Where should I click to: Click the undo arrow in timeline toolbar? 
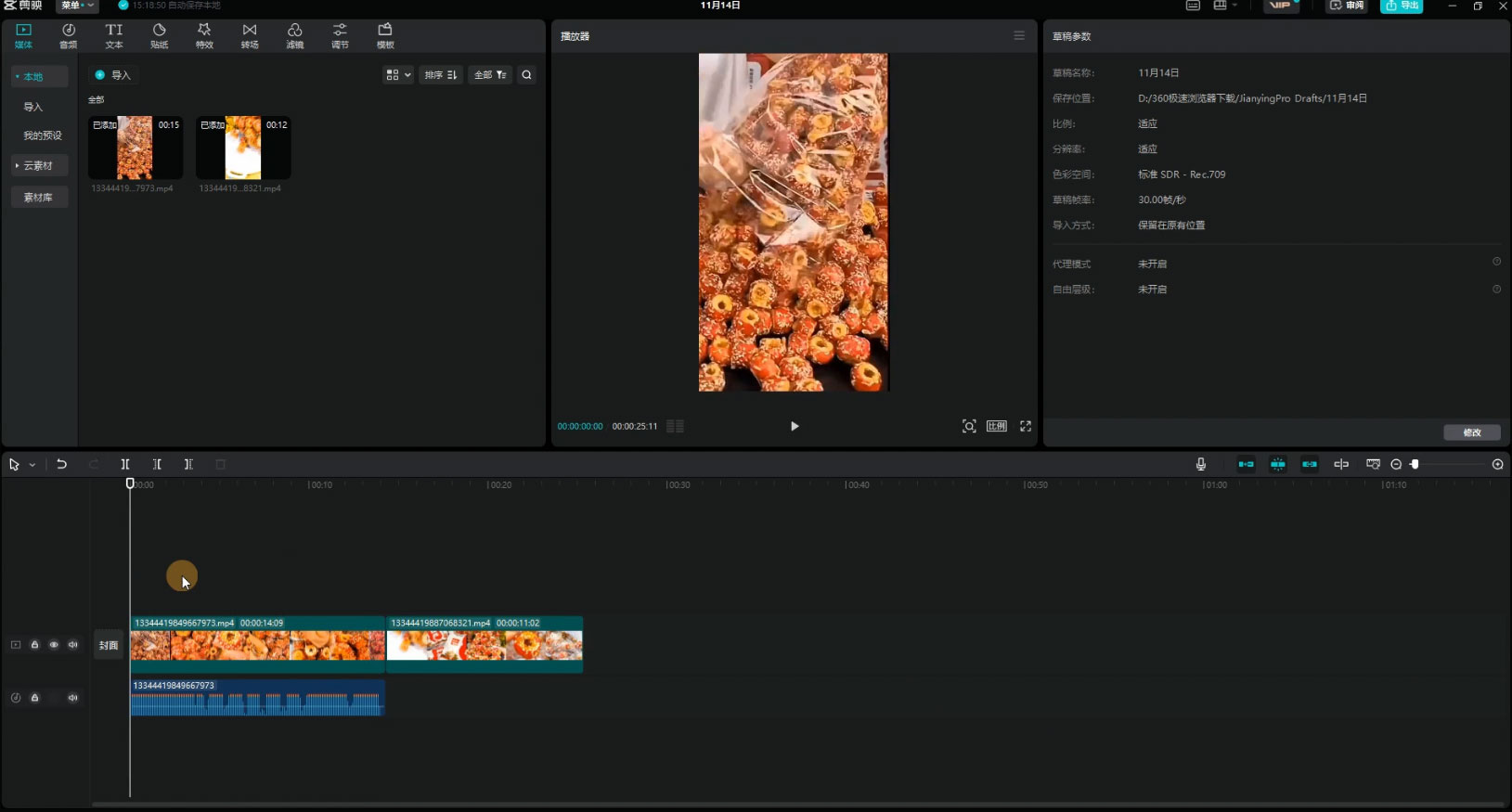point(61,464)
